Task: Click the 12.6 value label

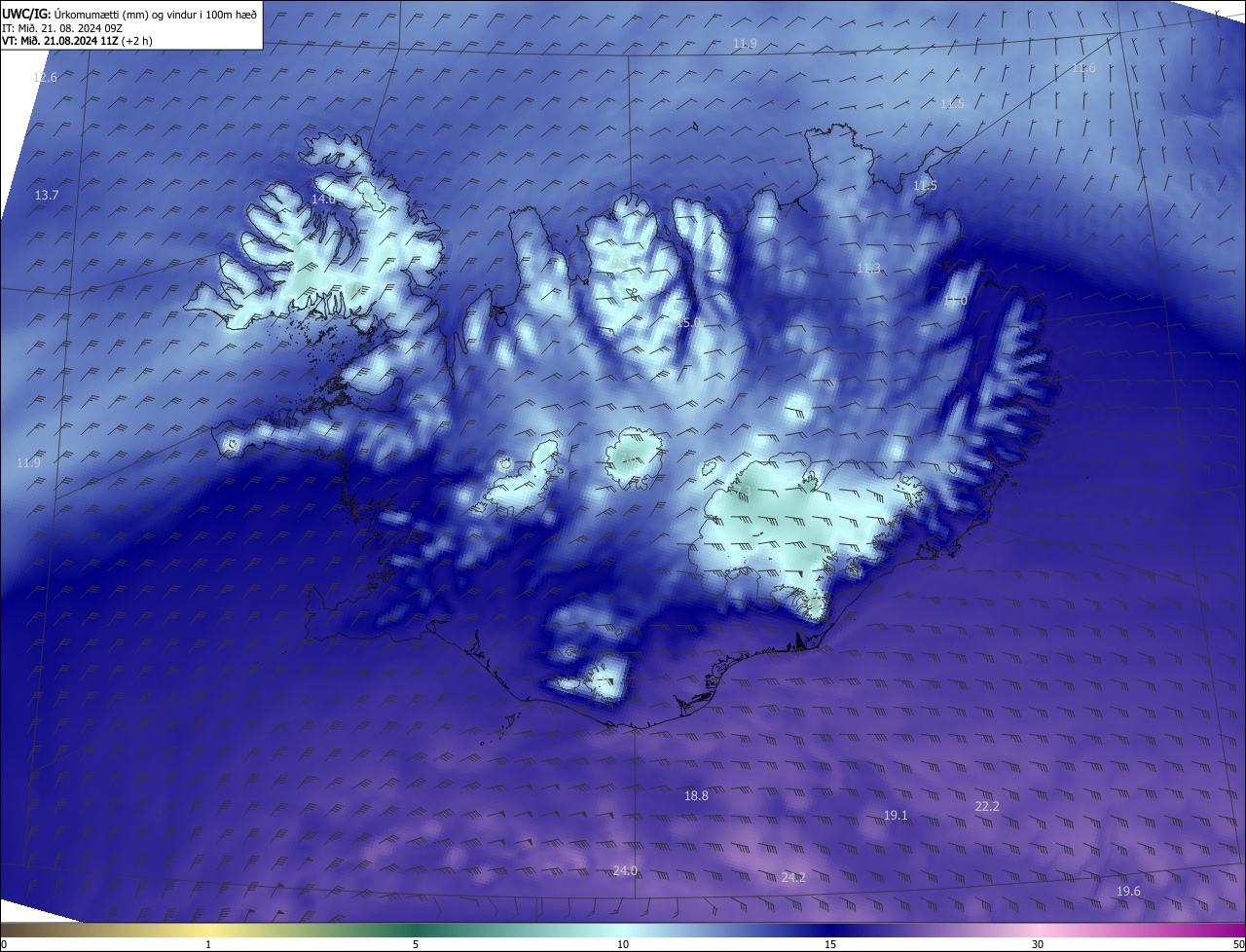Action: pyautogui.click(x=45, y=77)
